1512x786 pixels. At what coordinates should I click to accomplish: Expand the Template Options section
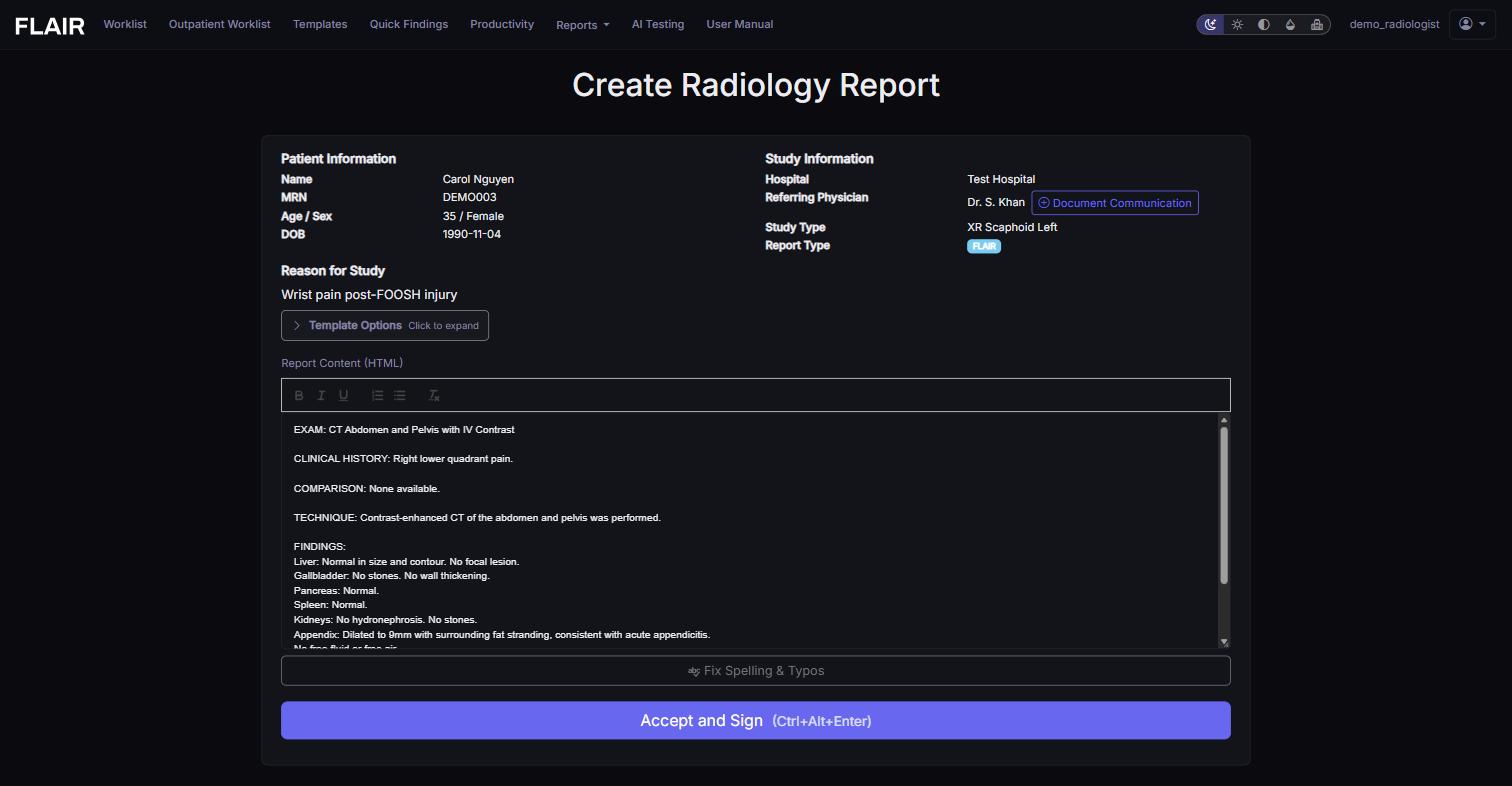coord(385,326)
